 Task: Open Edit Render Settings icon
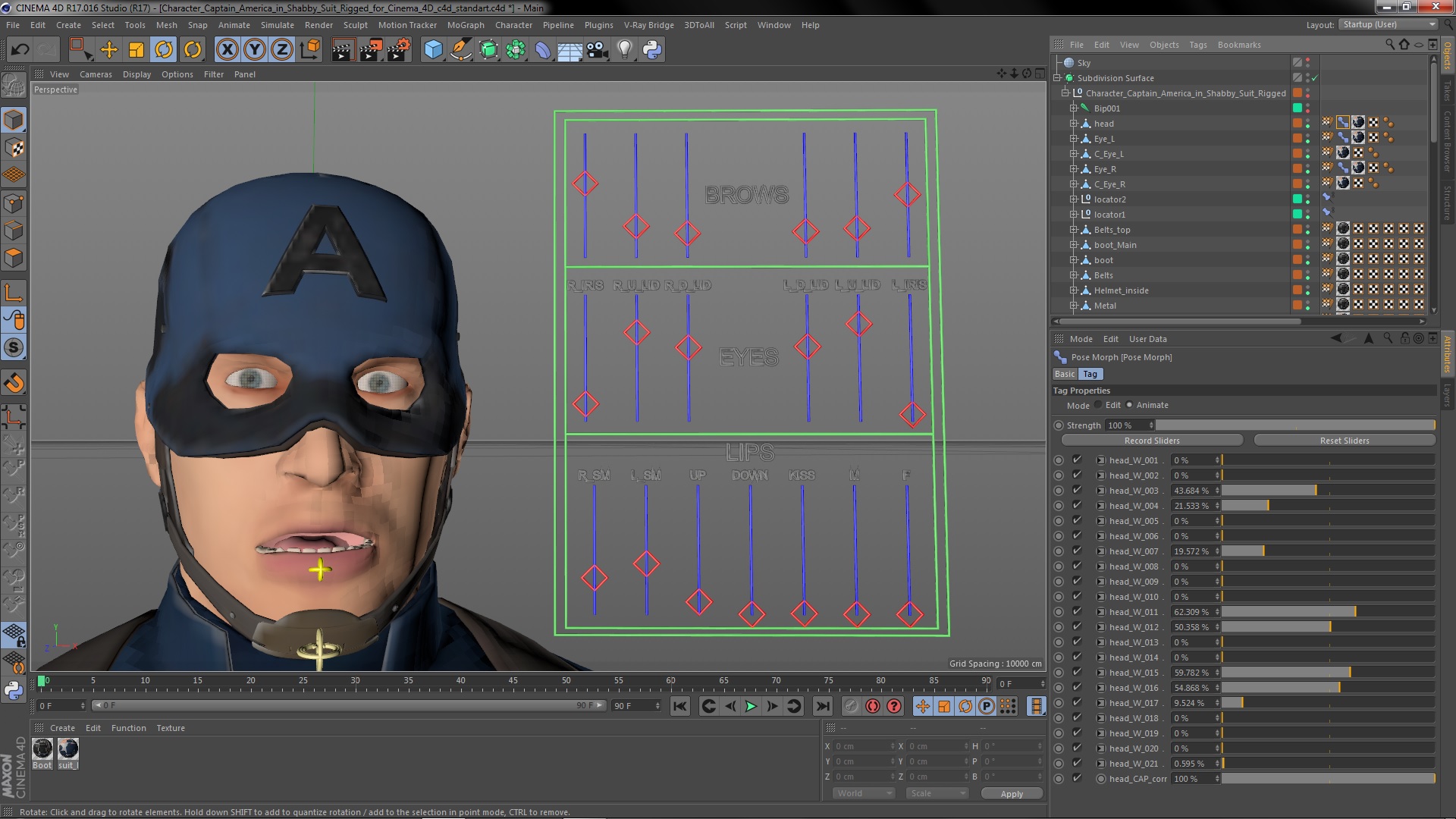[399, 50]
